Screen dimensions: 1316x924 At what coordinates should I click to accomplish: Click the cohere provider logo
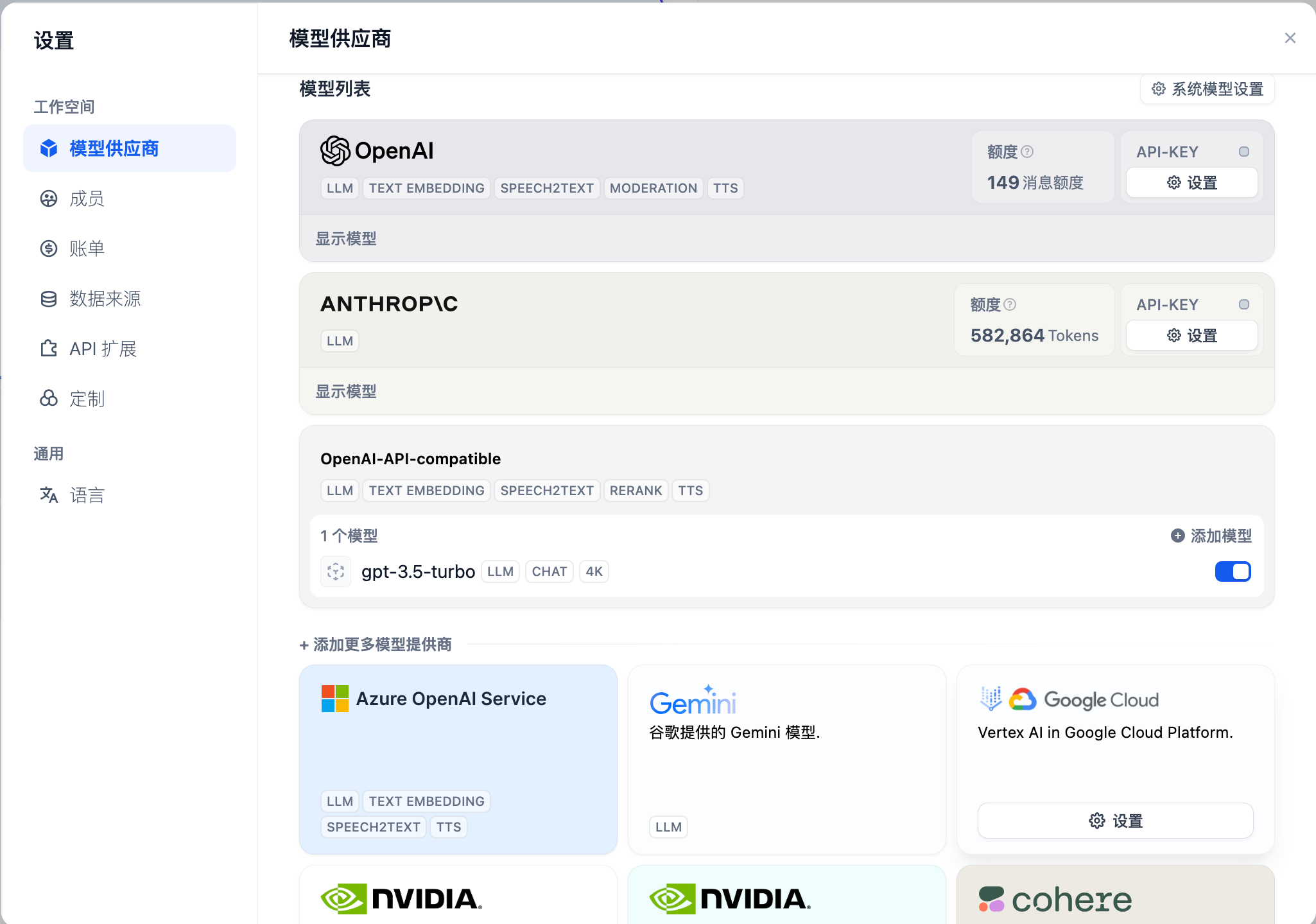[x=1055, y=899]
